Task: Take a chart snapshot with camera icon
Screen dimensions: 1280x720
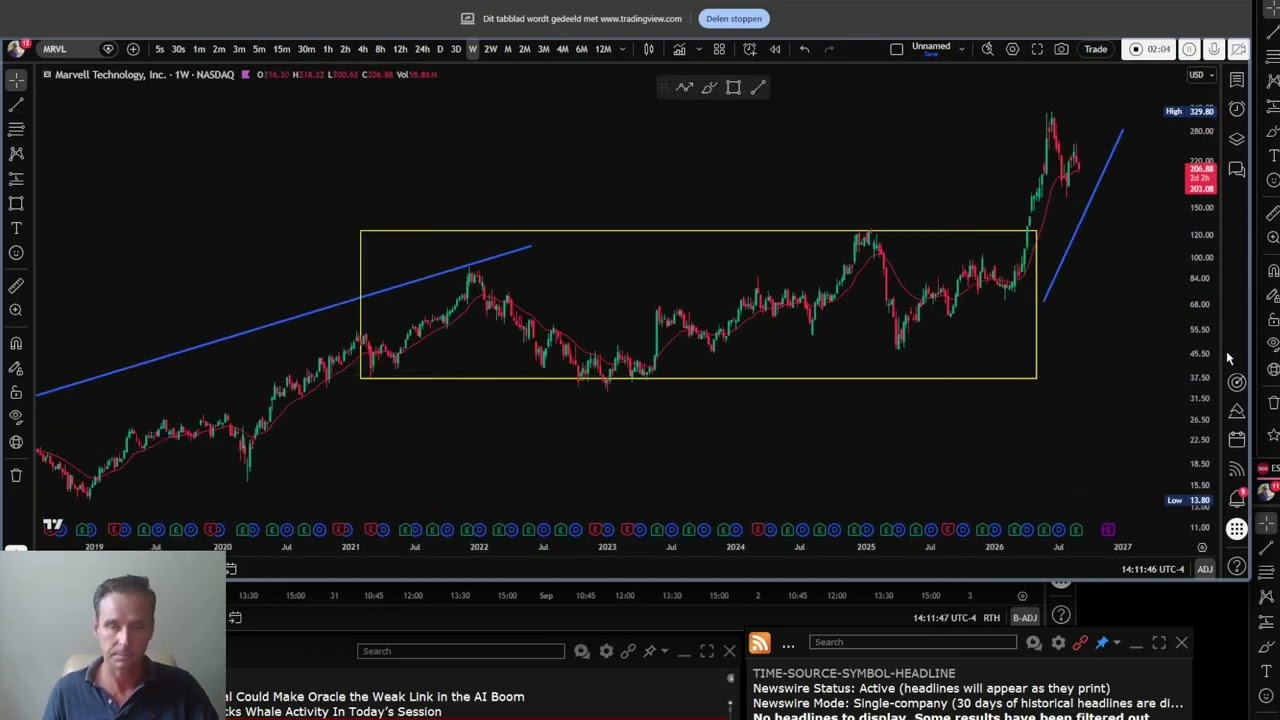Action: pos(1061,49)
